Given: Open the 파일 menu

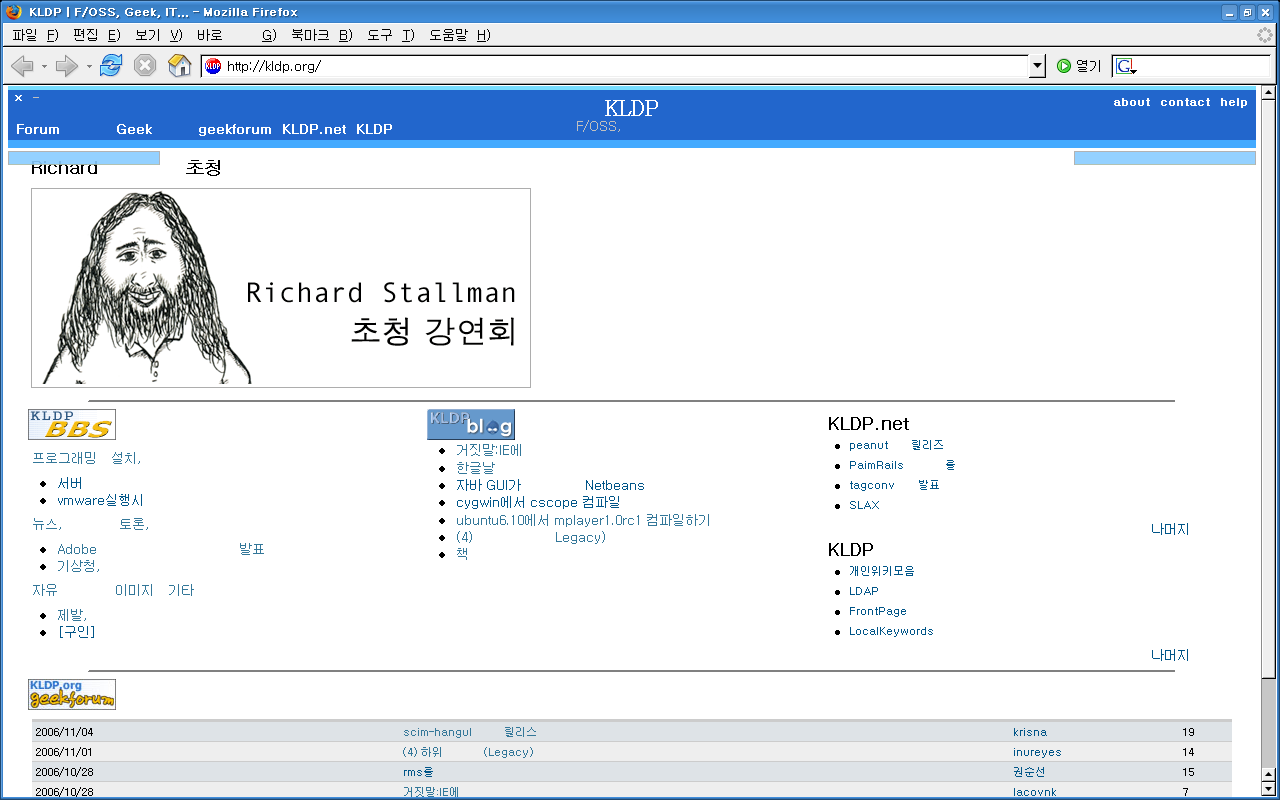Looking at the screenshot, I should (x=35, y=35).
